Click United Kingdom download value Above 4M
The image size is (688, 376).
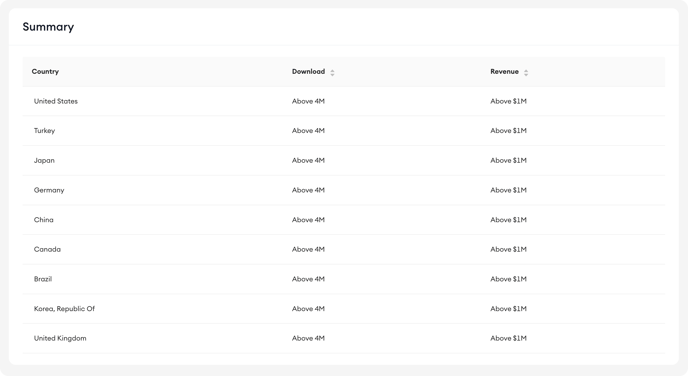tap(308, 338)
